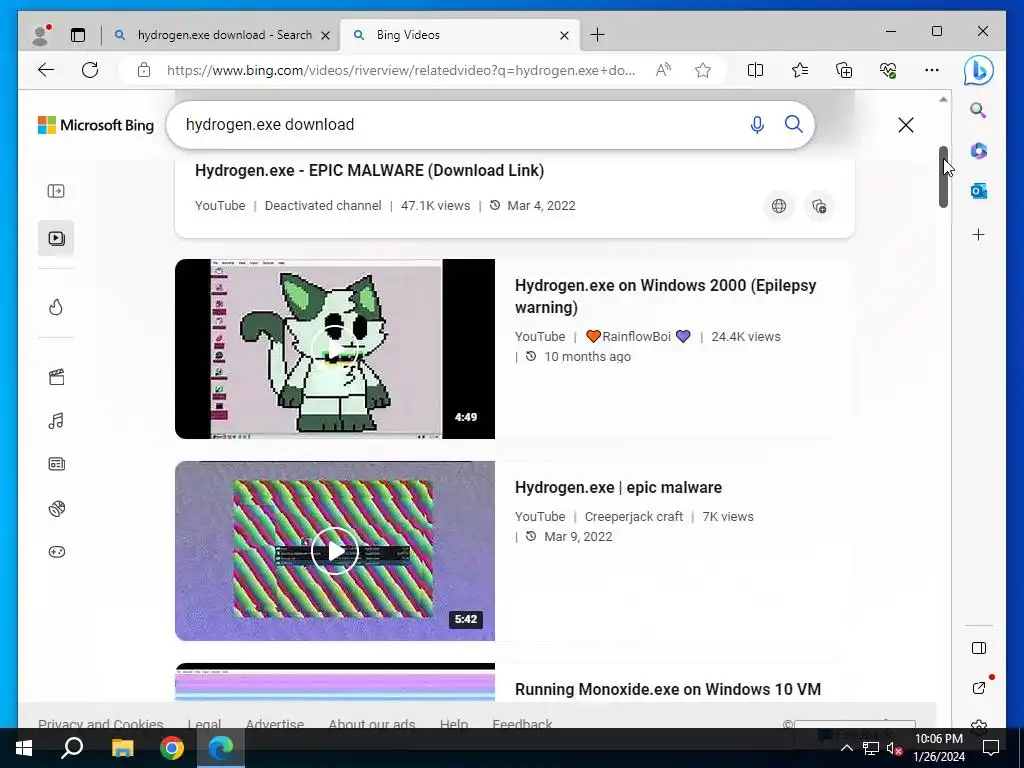Close the hydrogen.exe download Search tab
Screen dimensions: 1024x768
pyautogui.click(x=325, y=35)
